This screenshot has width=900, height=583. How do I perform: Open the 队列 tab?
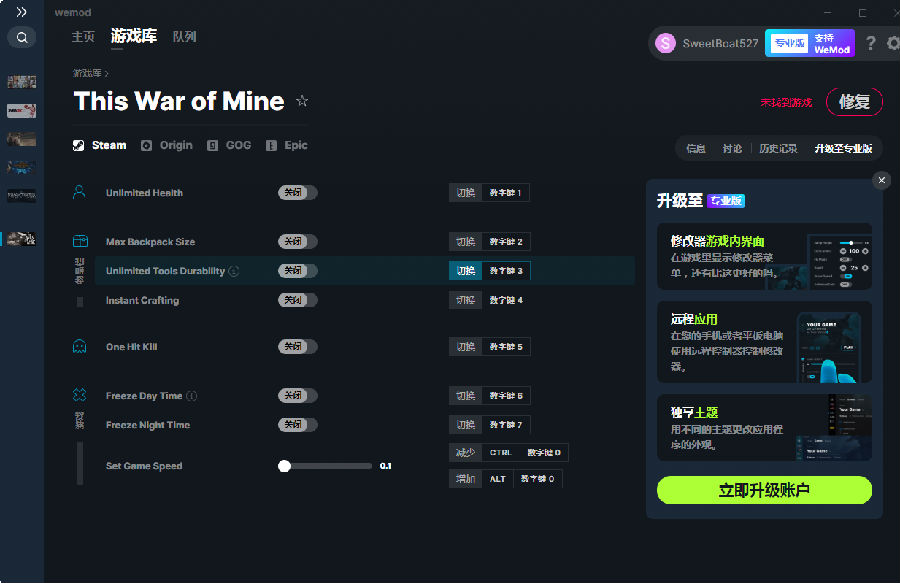coord(184,37)
